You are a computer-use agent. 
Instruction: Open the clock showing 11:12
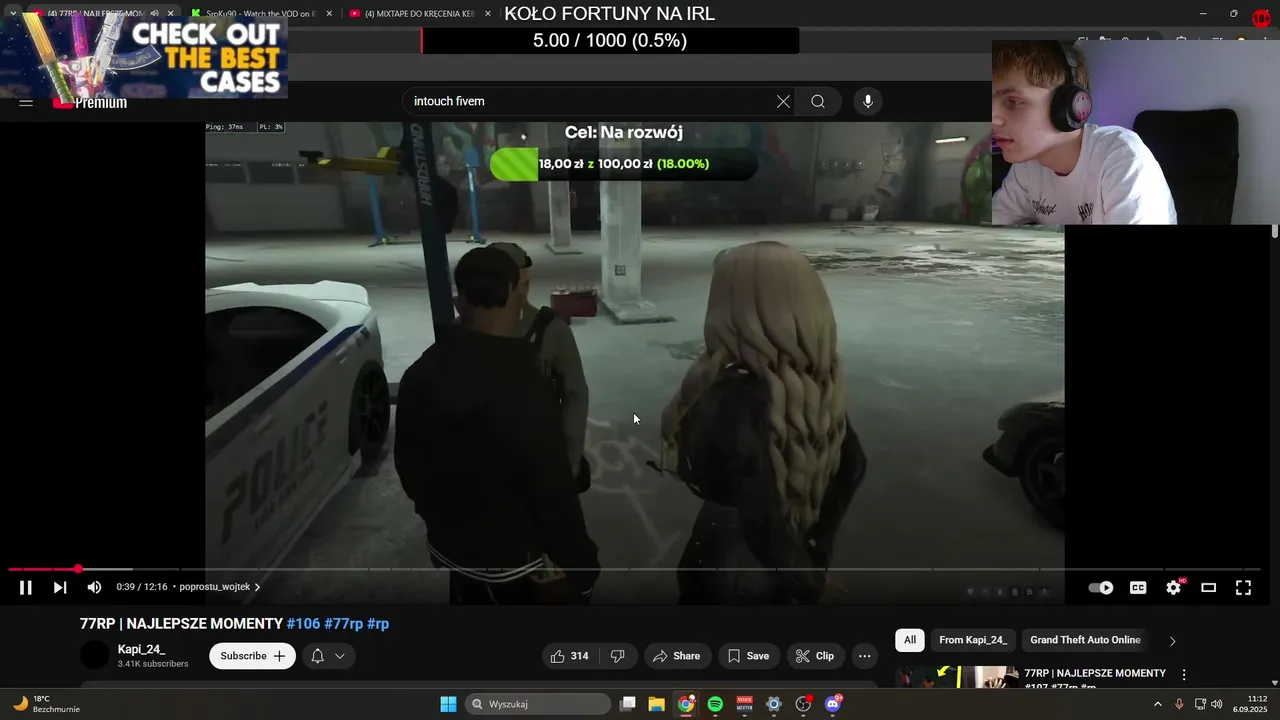click(1250, 704)
